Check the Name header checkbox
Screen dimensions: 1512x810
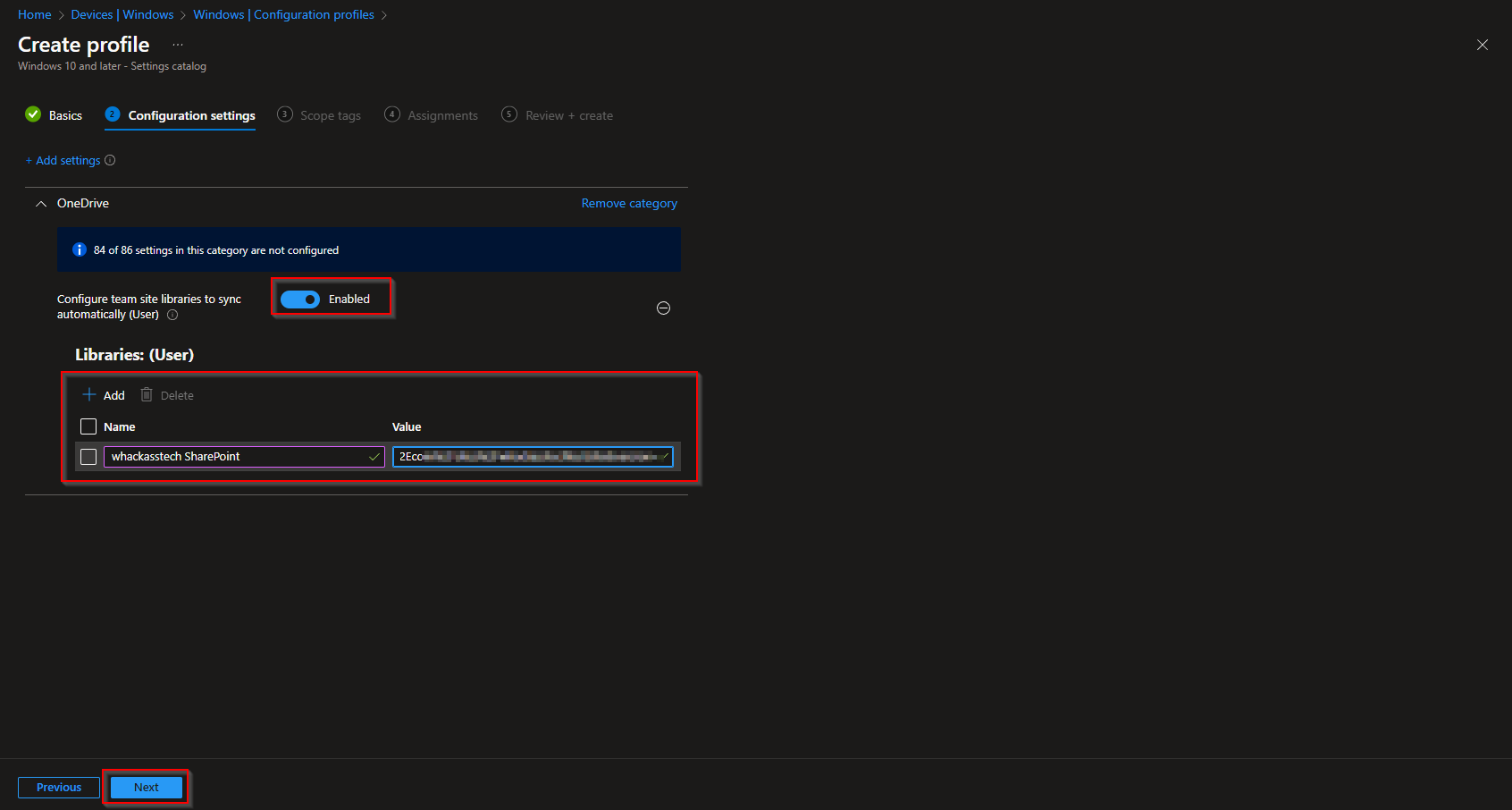[x=88, y=426]
